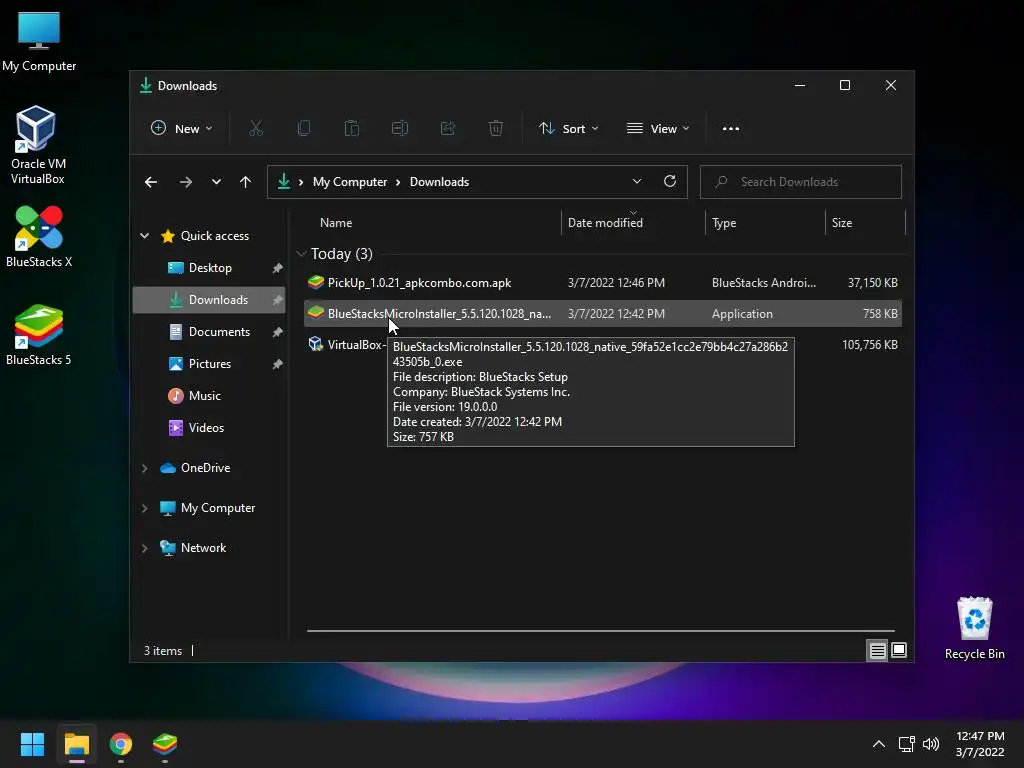Select PickUp_1.0.21_apkcombo.com.apk file

[x=603, y=283]
